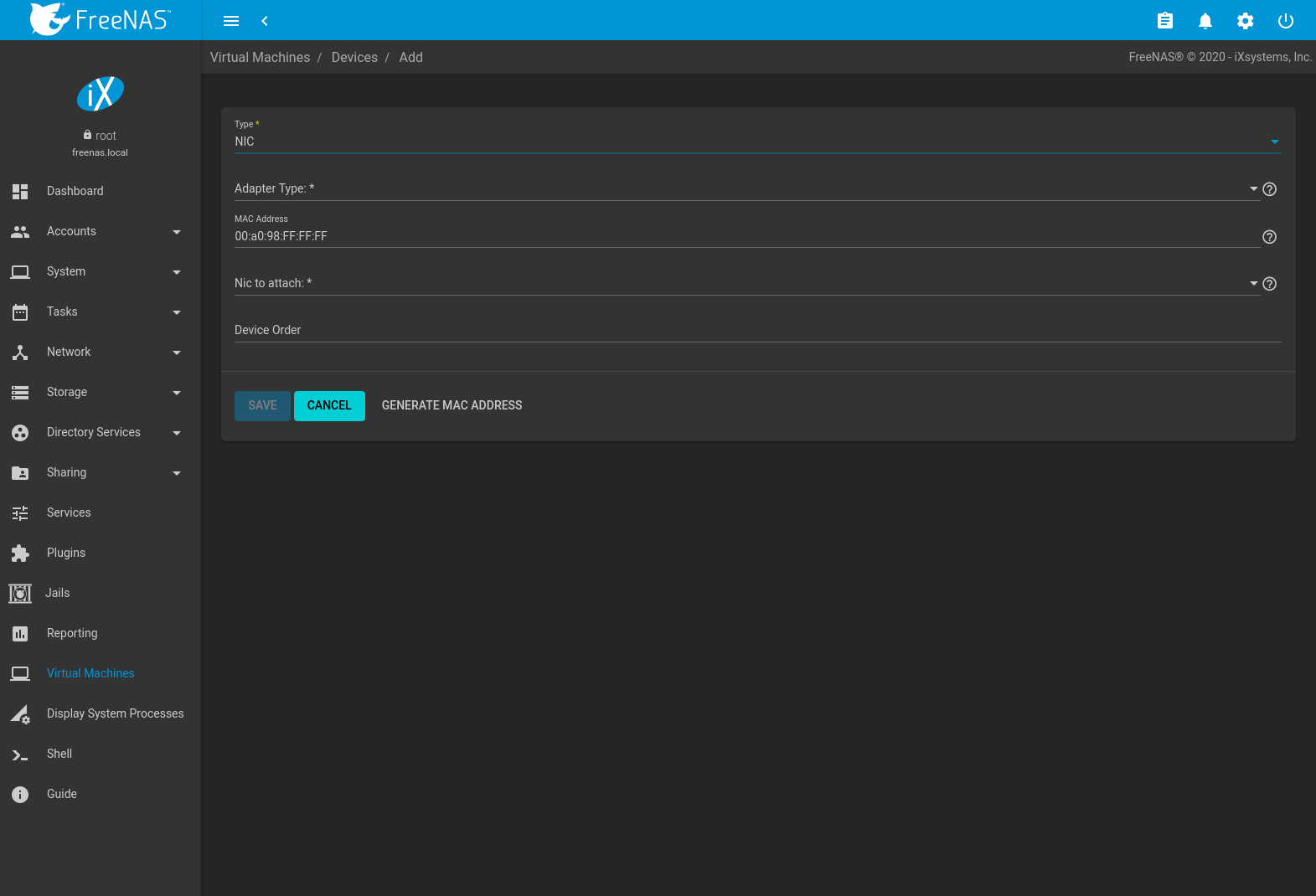Viewport: 1316px width, 896px height.
Task: Click the Cancel button
Action: [x=329, y=405]
